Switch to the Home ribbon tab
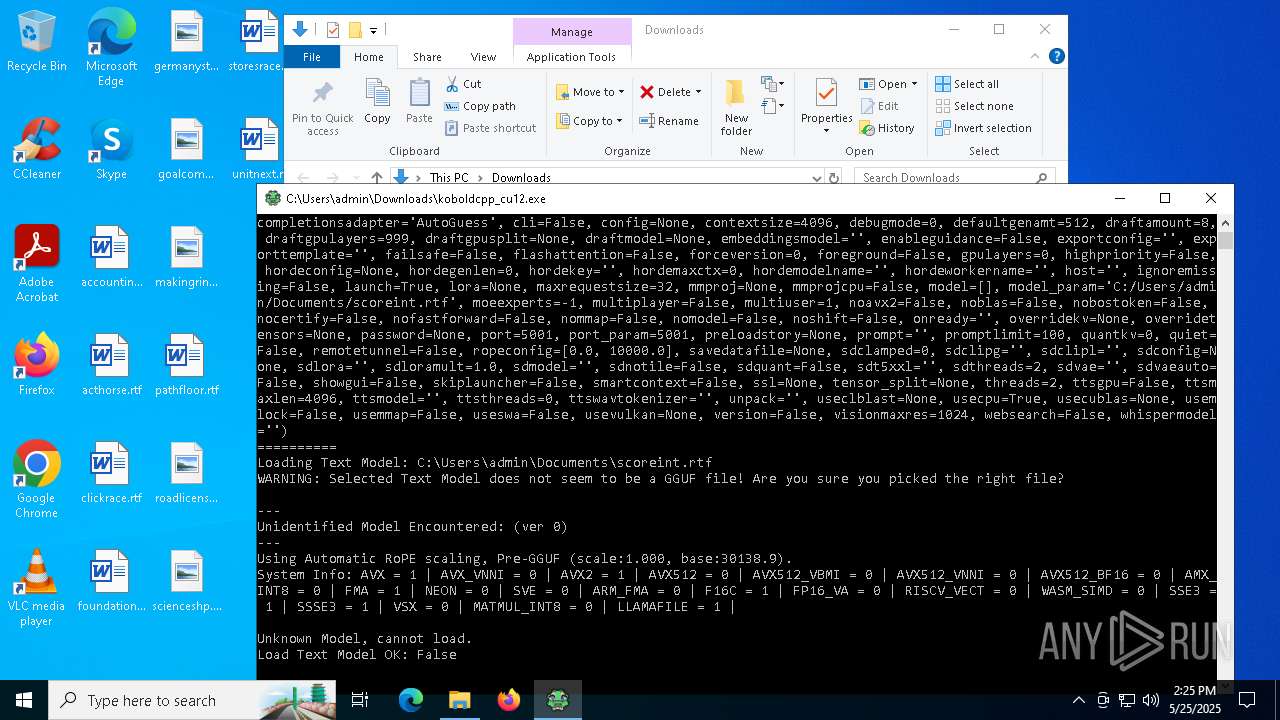 click(368, 57)
